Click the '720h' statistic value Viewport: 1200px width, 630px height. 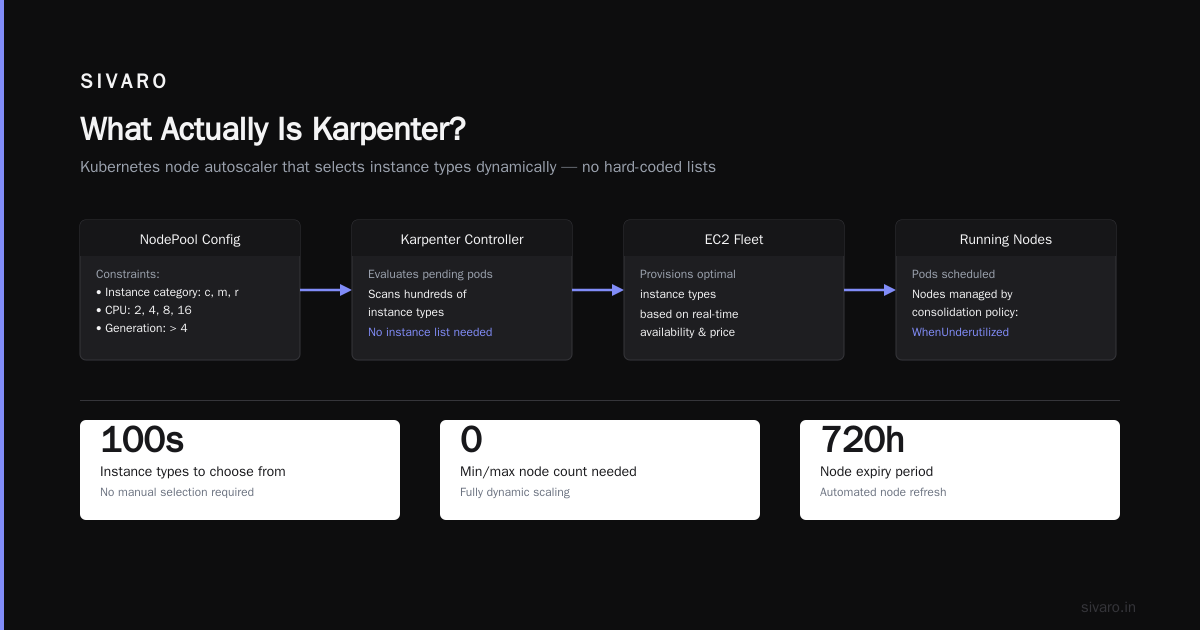(864, 439)
